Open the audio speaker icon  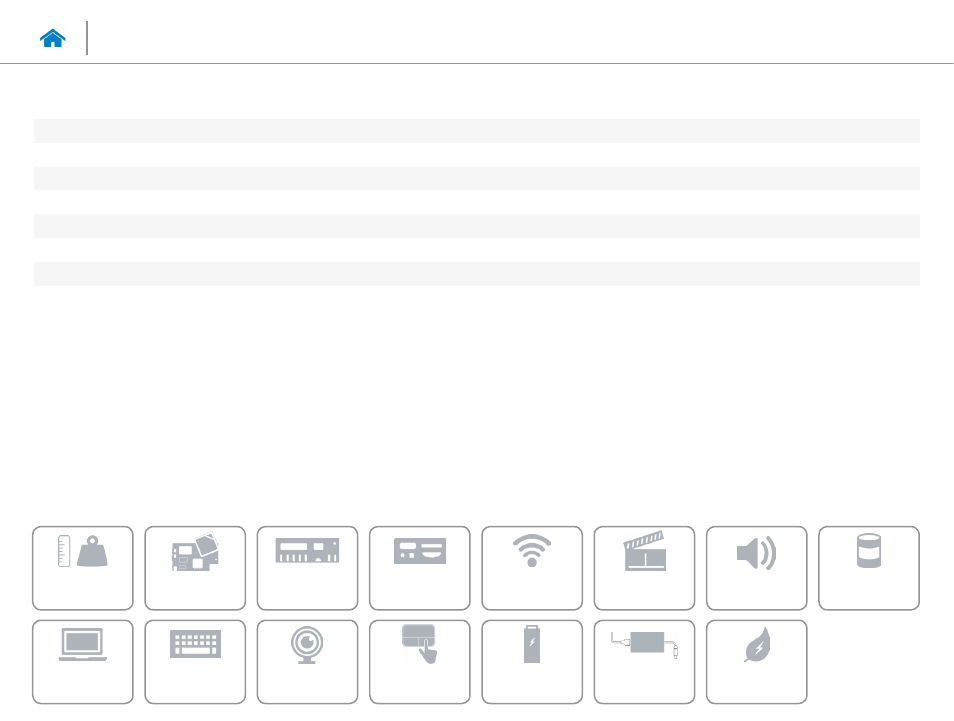755,567
